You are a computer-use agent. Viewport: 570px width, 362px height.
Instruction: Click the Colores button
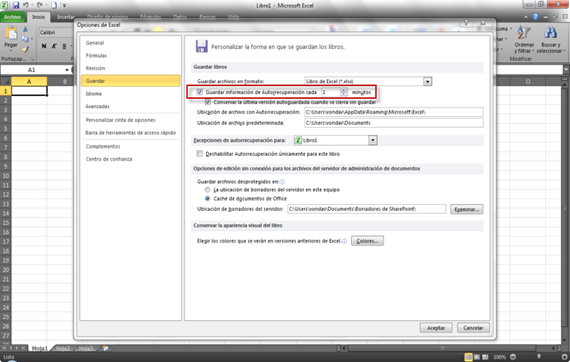click(x=367, y=241)
